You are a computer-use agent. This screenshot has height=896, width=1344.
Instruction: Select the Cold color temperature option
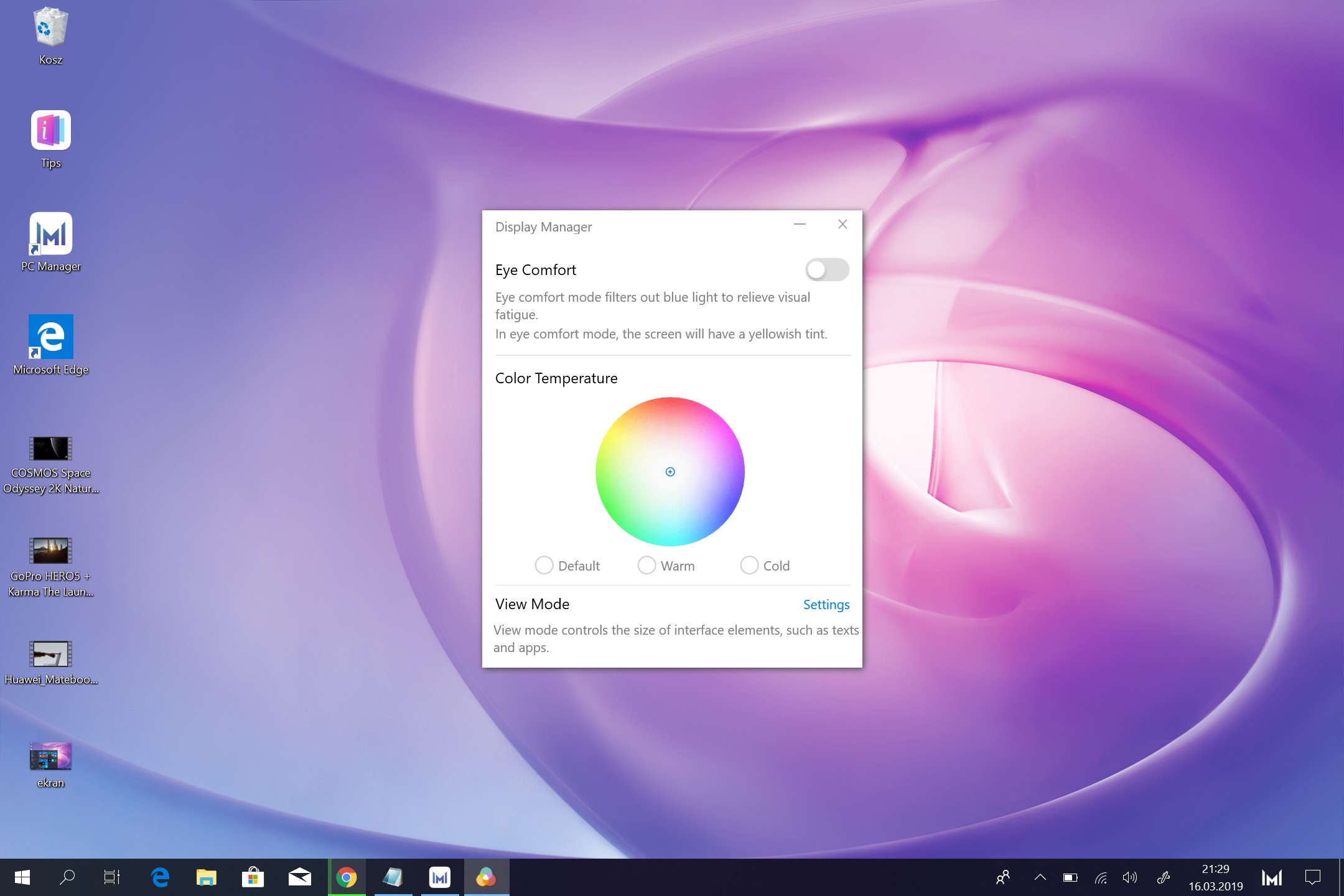(765, 566)
